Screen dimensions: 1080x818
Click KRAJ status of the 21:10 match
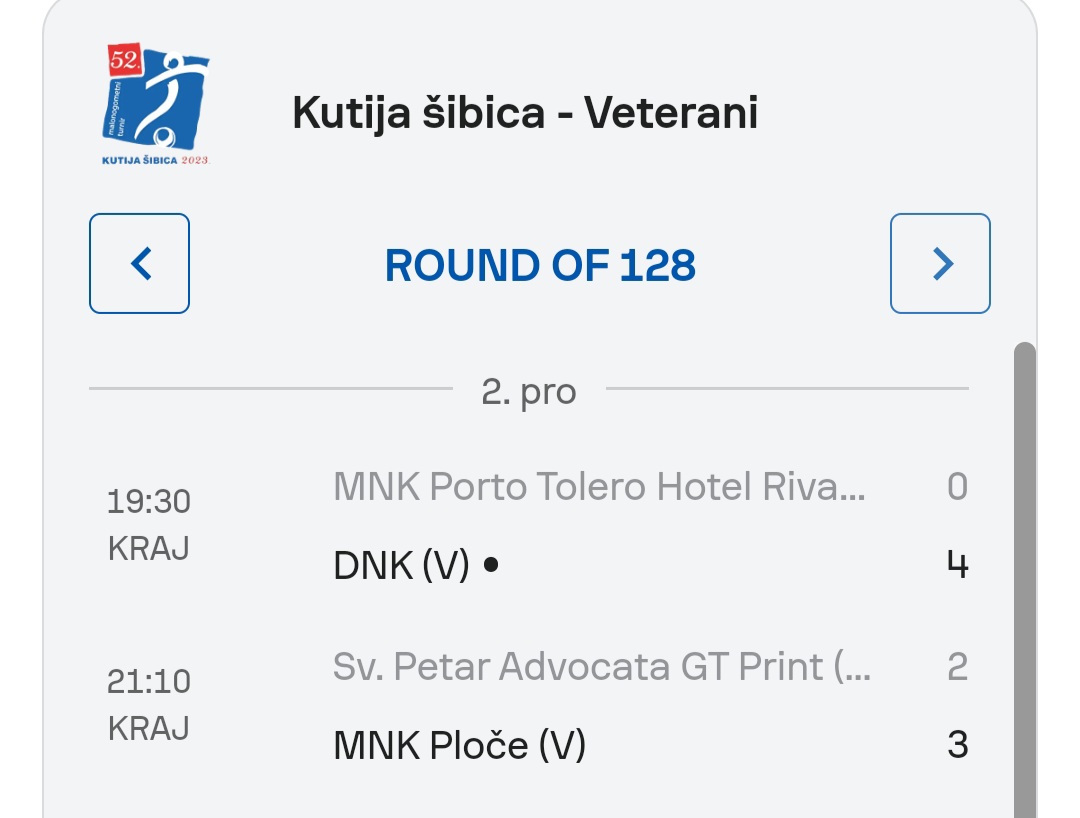coord(149,728)
